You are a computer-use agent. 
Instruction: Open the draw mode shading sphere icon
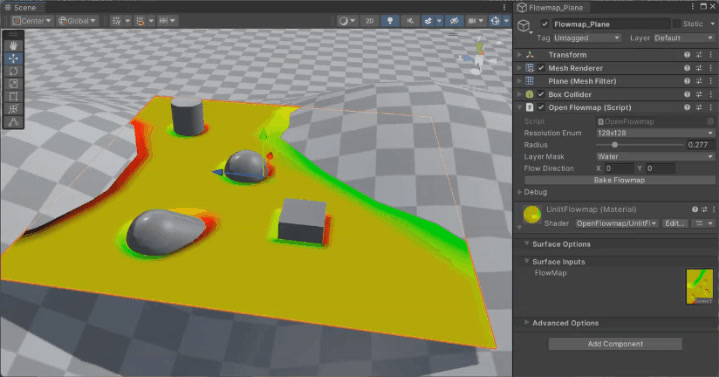(343, 21)
